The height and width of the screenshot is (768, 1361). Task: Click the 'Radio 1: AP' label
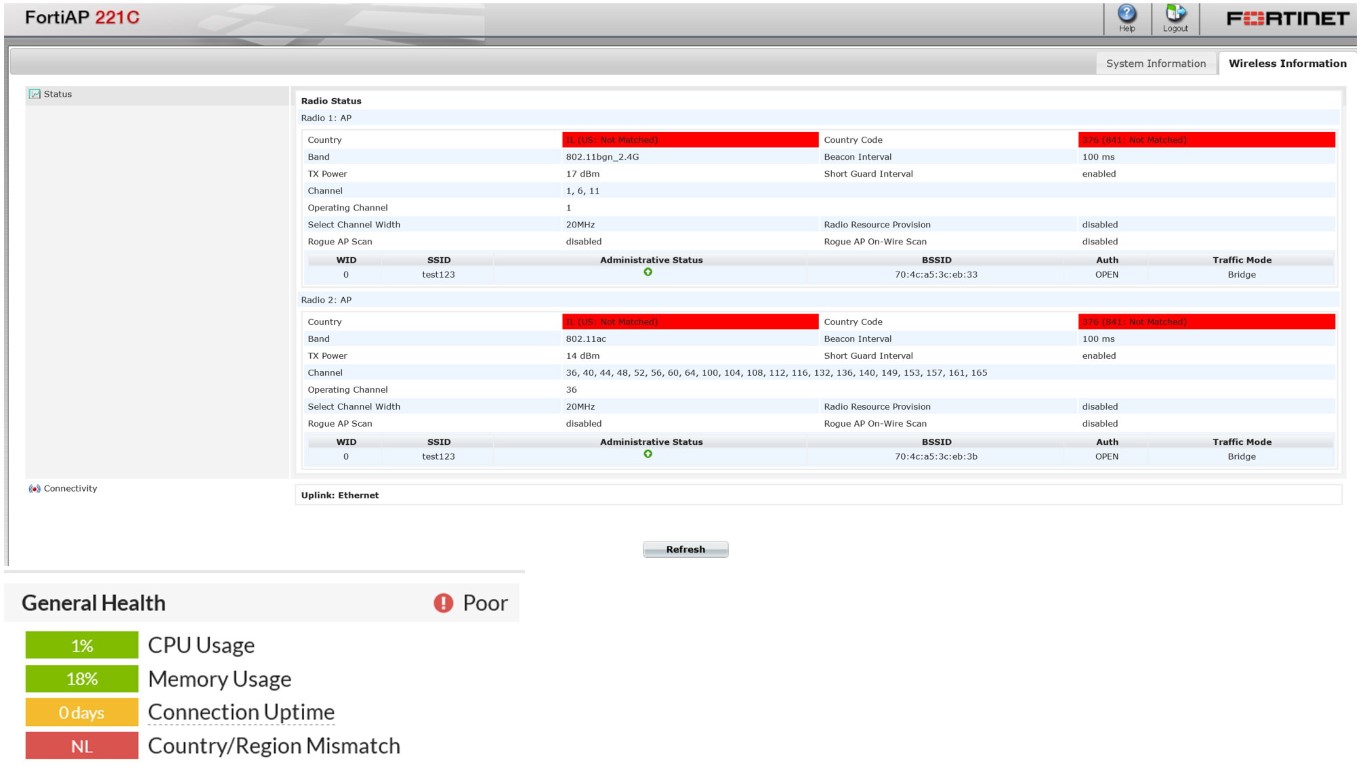(326, 118)
